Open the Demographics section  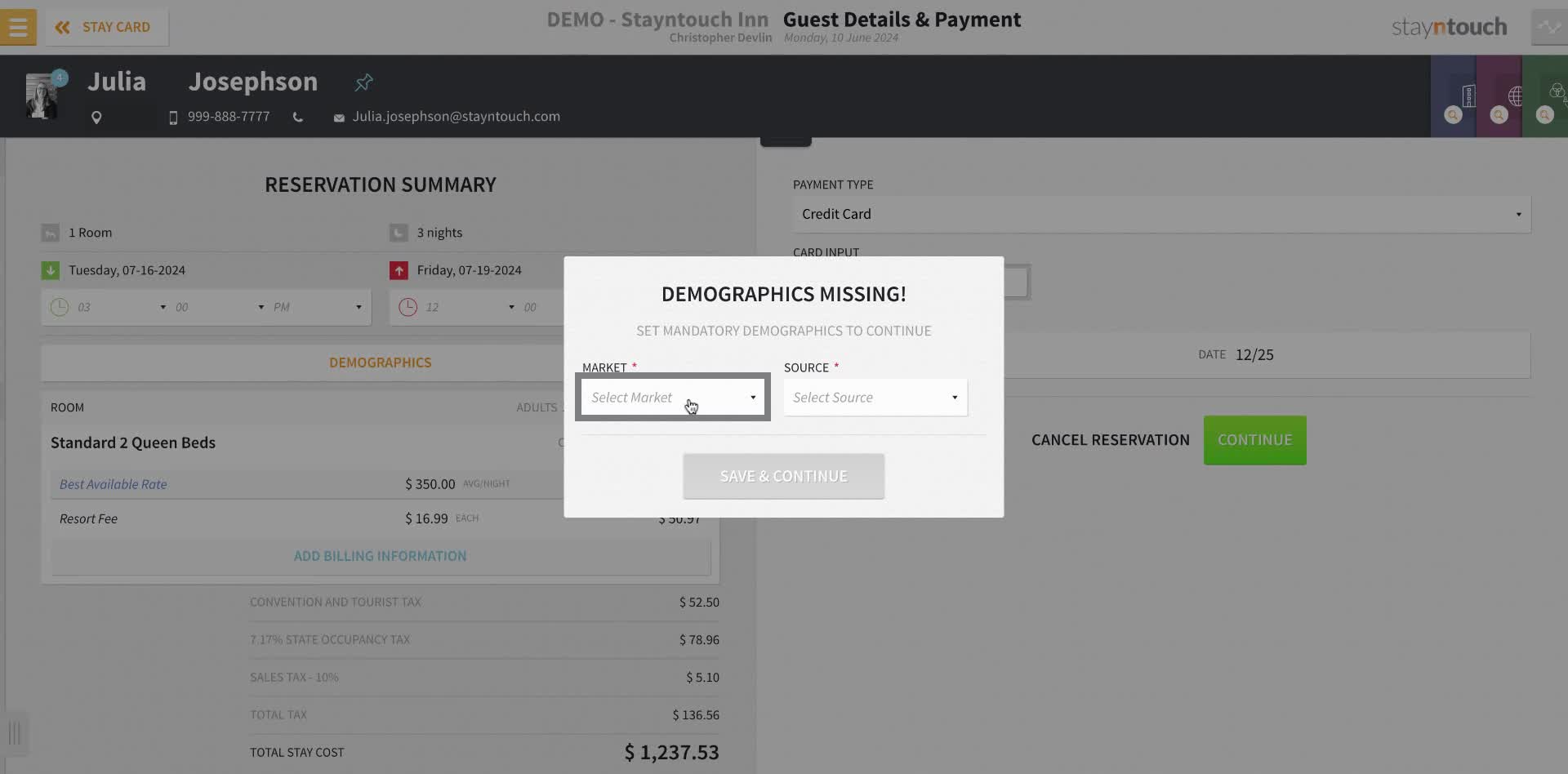click(x=380, y=363)
